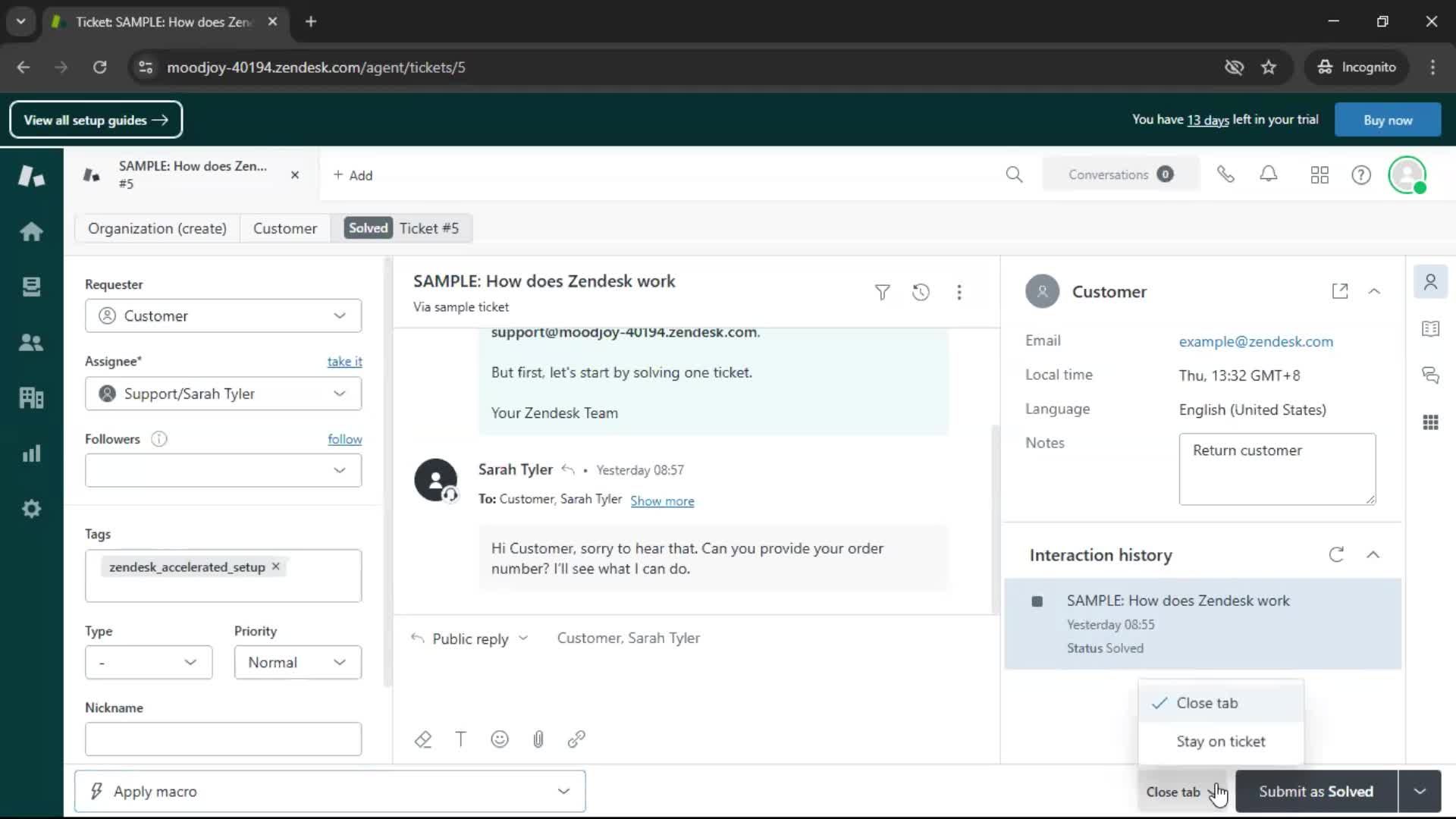Click 13 days trial link
The image size is (1456, 819).
coord(1208,120)
